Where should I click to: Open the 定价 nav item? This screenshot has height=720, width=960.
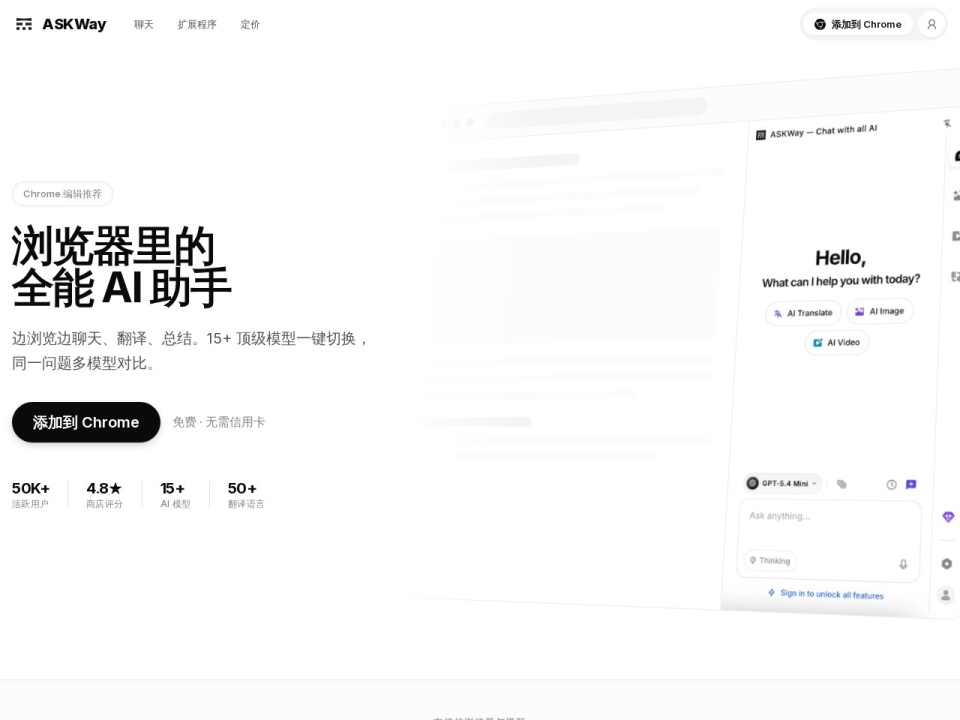[x=250, y=24]
